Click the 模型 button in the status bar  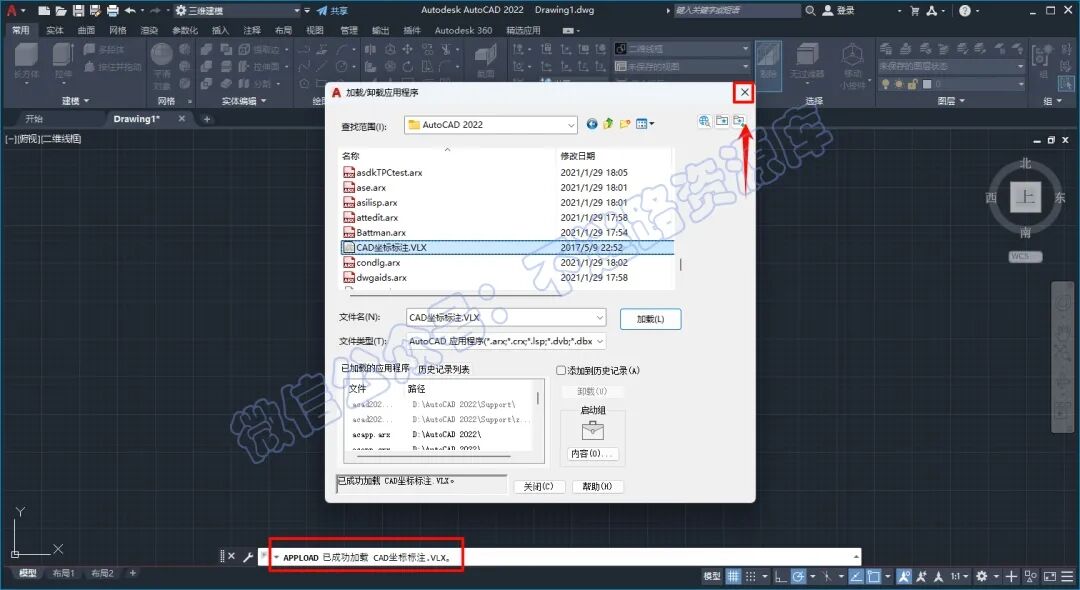point(712,576)
